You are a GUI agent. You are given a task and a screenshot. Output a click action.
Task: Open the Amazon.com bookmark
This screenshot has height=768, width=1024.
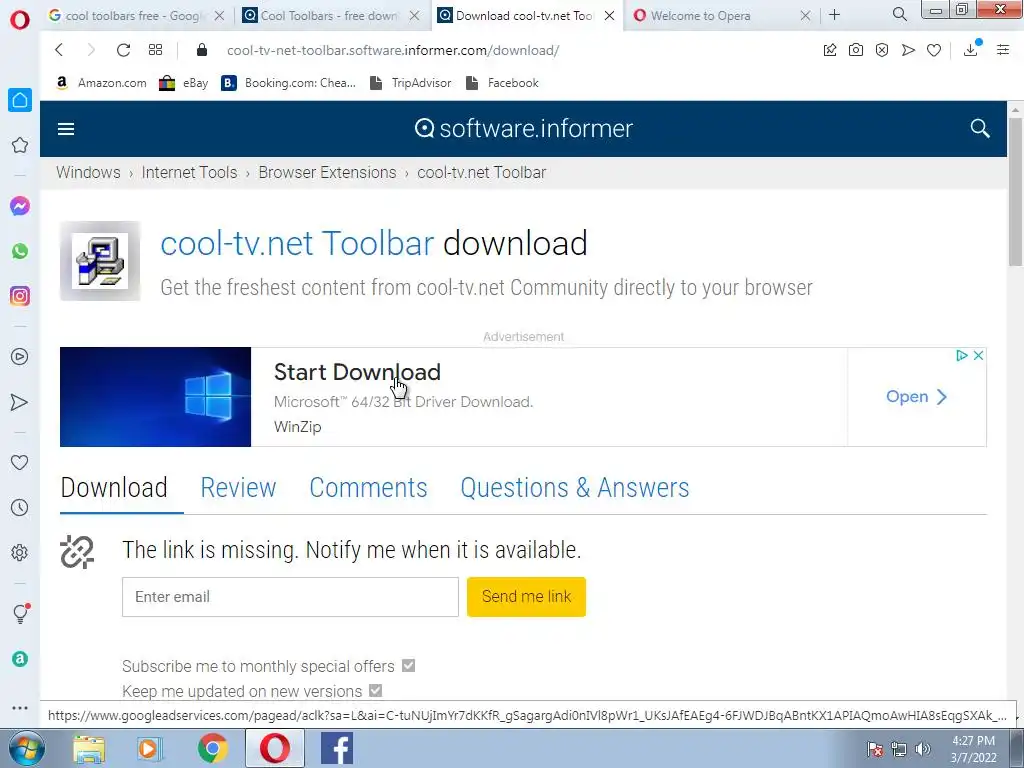(x=101, y=83)
